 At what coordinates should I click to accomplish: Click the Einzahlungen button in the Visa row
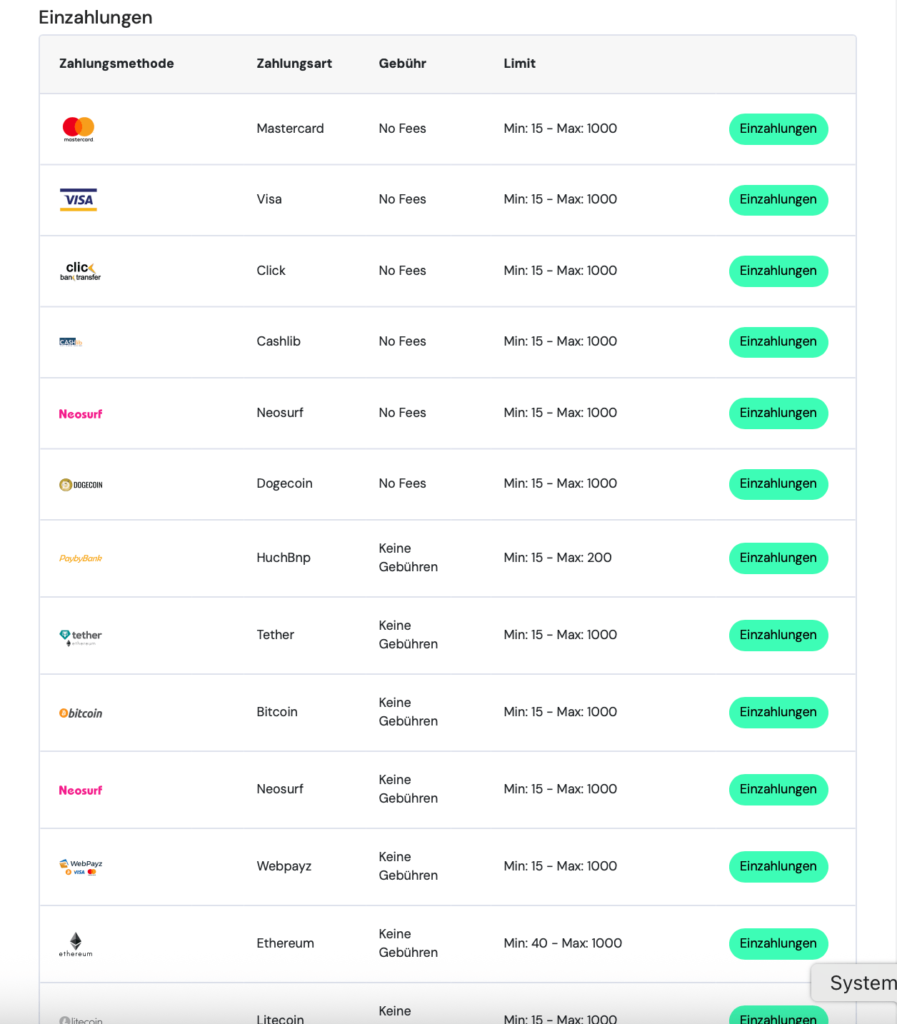[778, 200]
